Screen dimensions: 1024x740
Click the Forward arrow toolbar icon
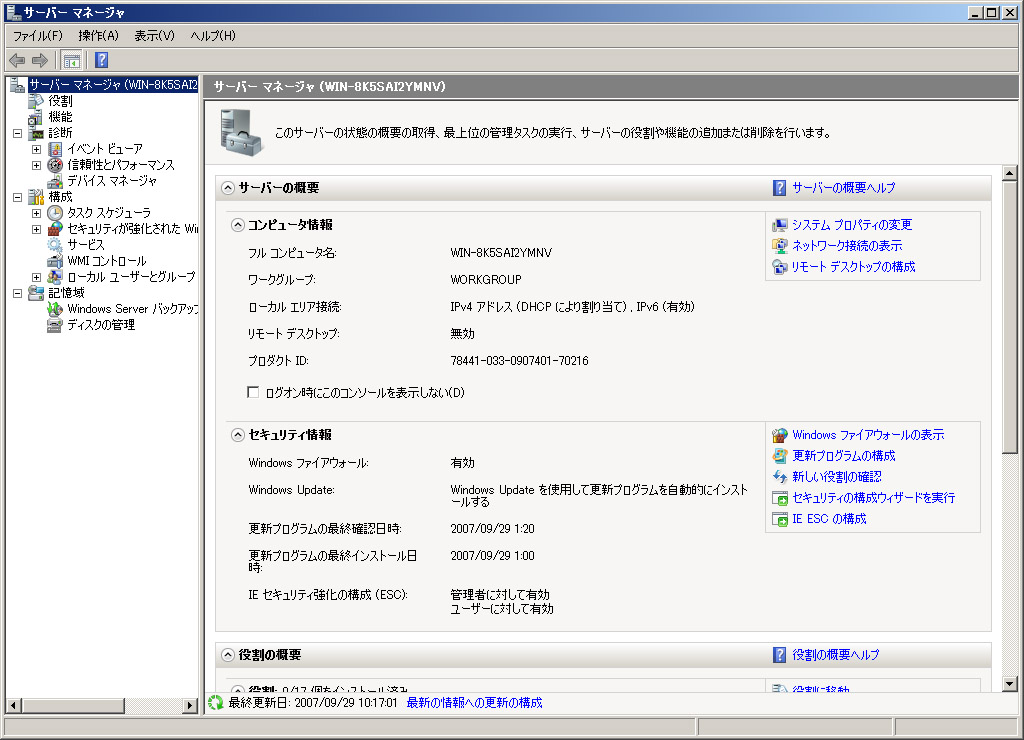40,61
